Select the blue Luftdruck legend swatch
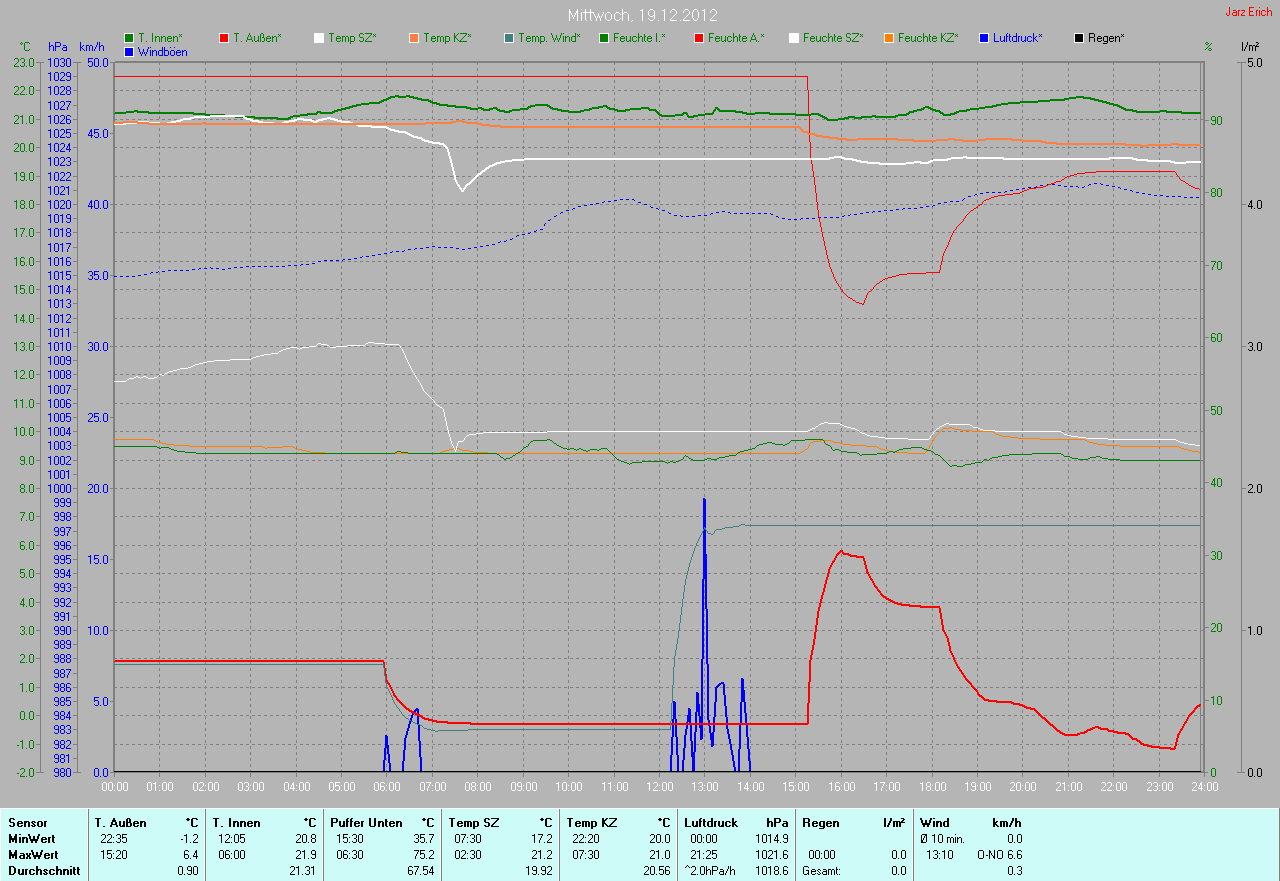Image resolution: width=1280 pixels, height=881 pixels. pos(984,38)
